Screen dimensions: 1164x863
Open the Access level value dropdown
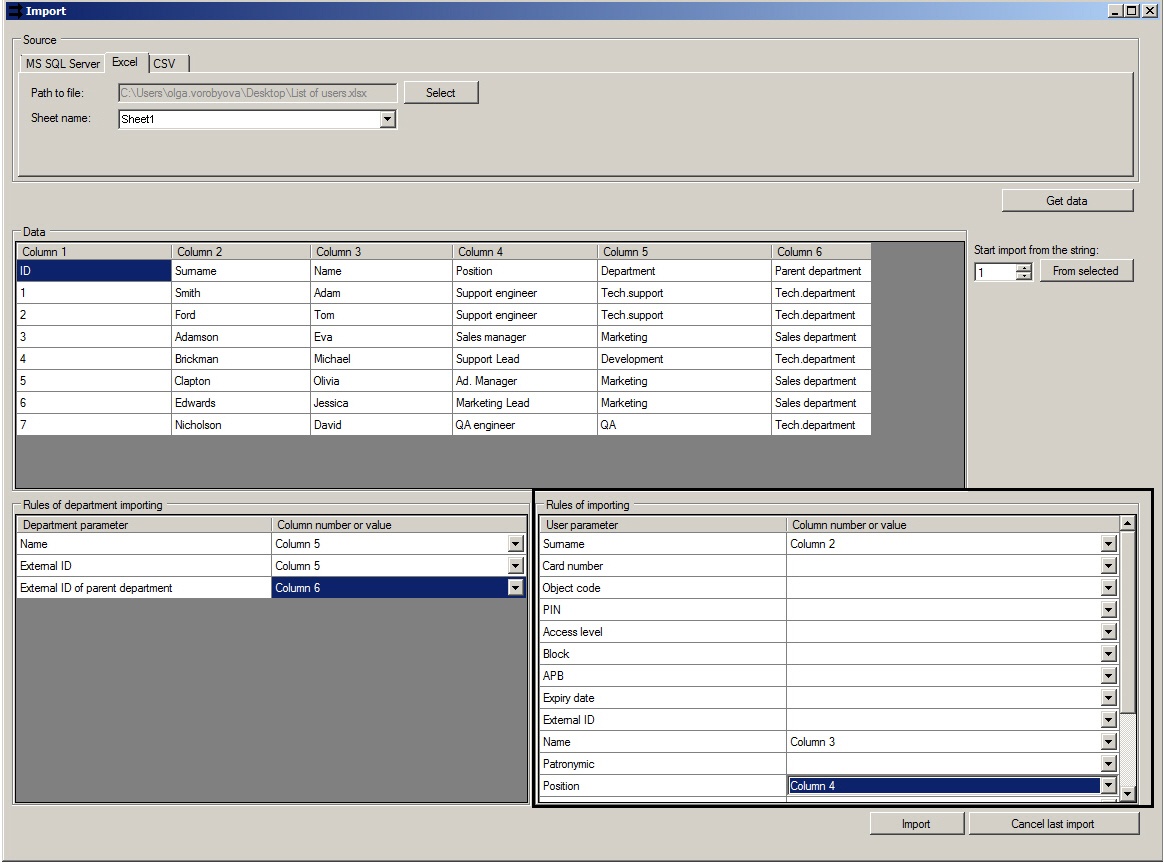tap(1108, 632)
